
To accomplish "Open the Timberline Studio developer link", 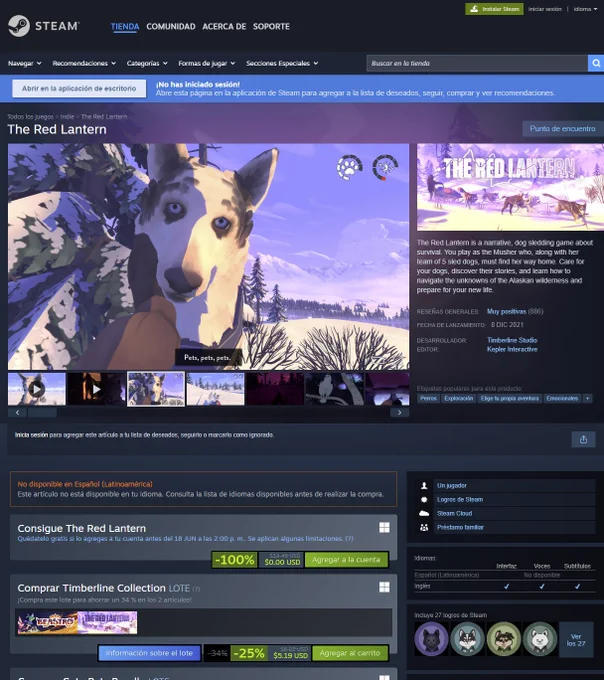I will click(512, 340).
